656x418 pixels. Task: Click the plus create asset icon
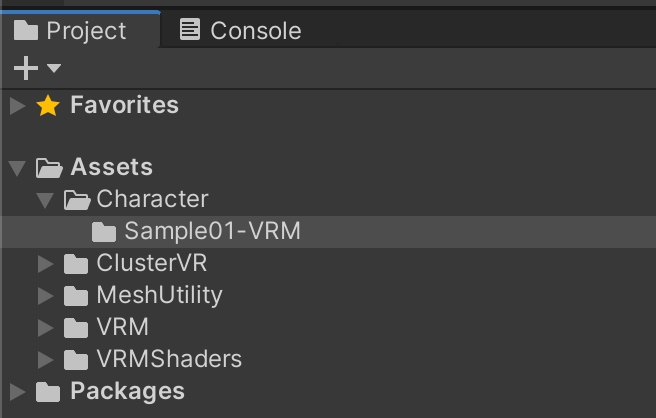pos(26,68)
